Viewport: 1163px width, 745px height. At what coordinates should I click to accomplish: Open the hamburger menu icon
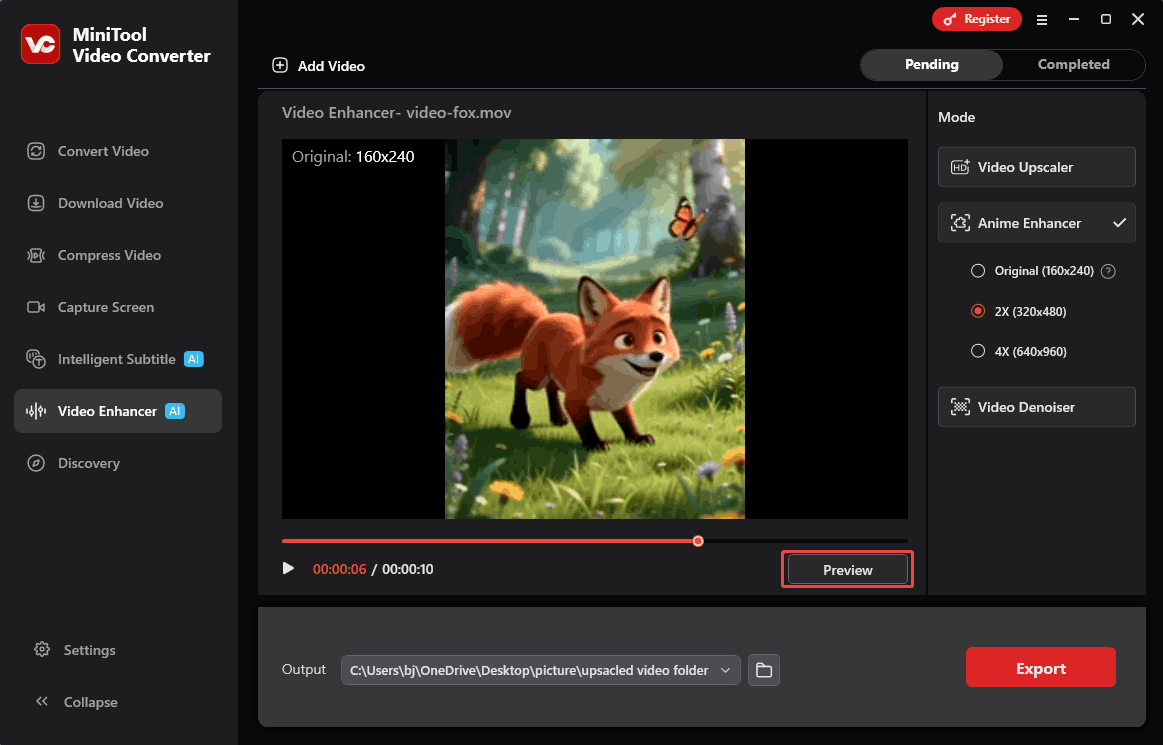[1042, 20]
